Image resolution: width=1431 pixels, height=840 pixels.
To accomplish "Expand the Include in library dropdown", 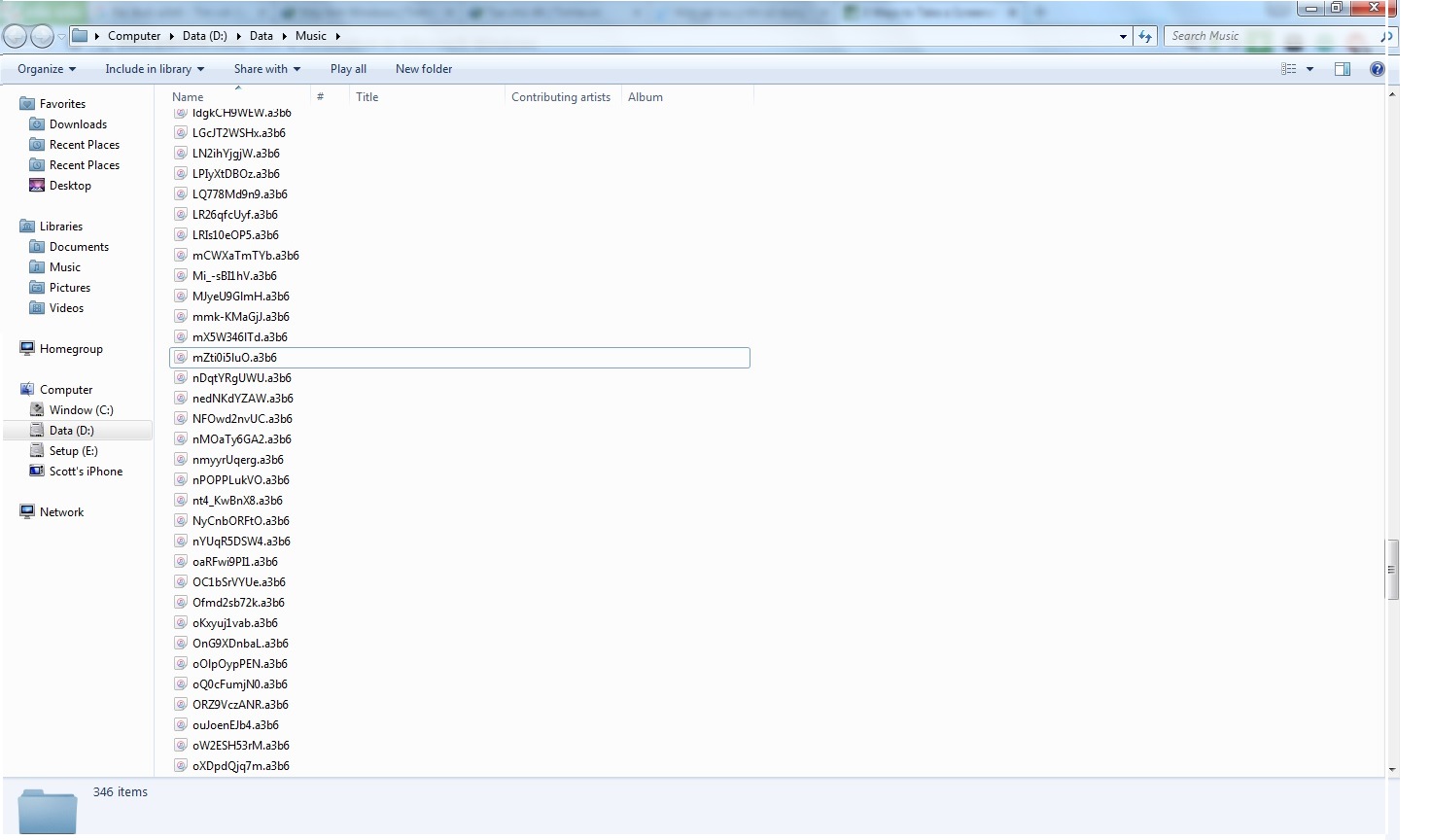I will [x=155, y=69].
